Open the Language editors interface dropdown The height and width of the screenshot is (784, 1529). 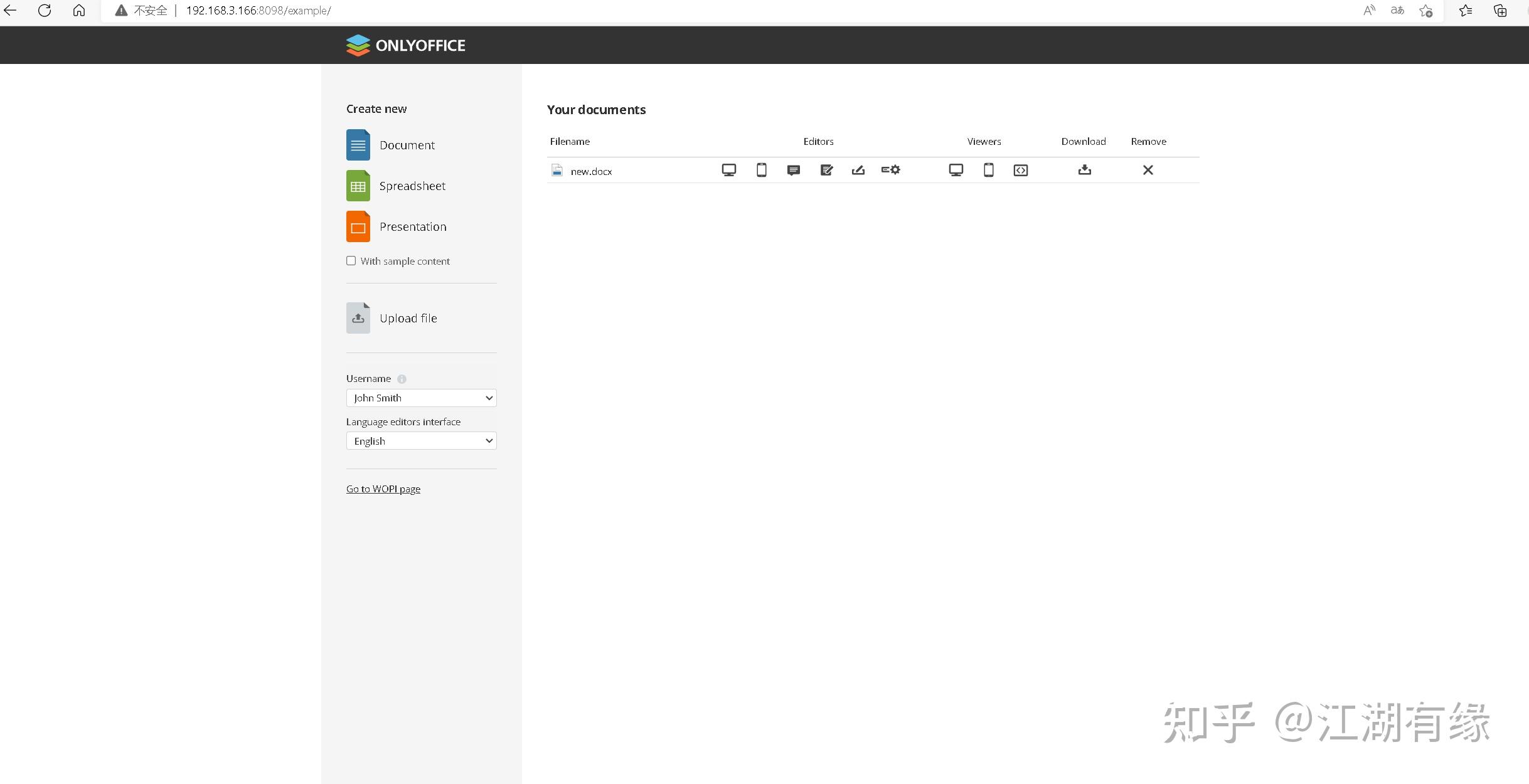point(420,440)
